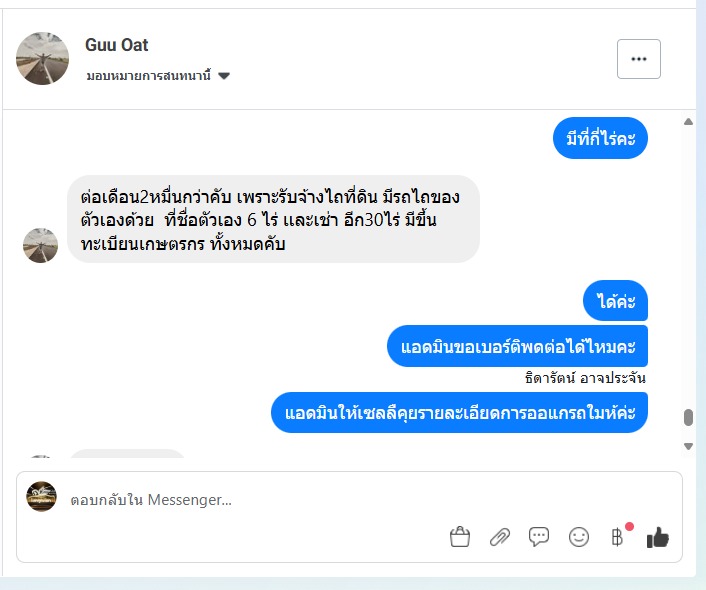706x590 pixels.
Task: Open the emoji picker smiley icon
Action: pos(579,537)
